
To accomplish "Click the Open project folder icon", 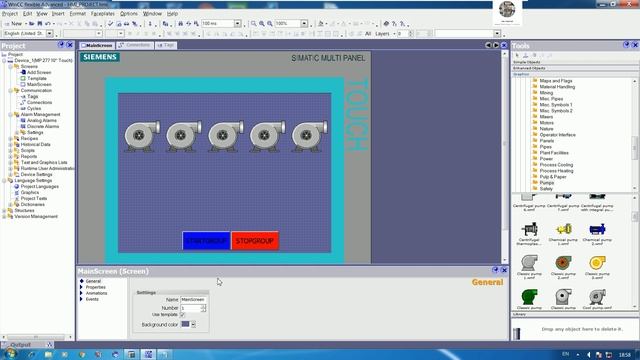I will 31,24.
